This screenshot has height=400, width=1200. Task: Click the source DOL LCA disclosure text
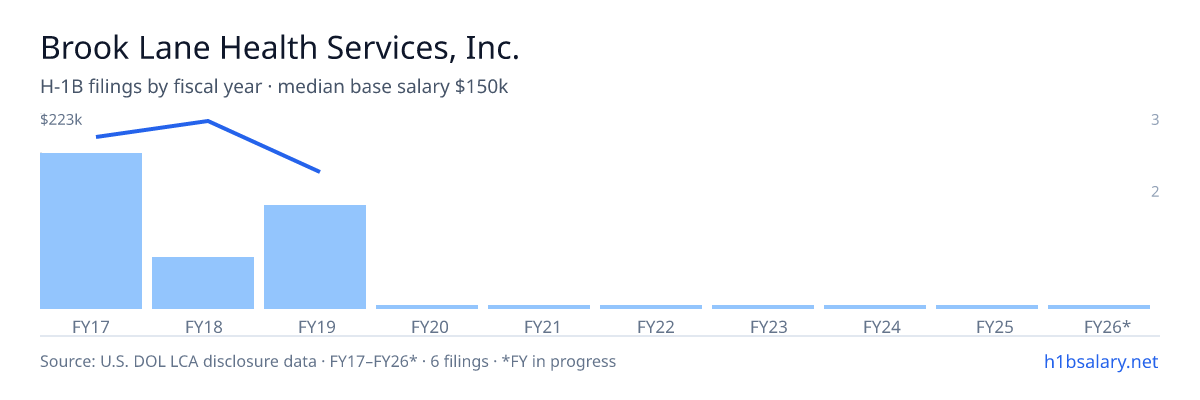pyautogui.click(x=328, y=361)
